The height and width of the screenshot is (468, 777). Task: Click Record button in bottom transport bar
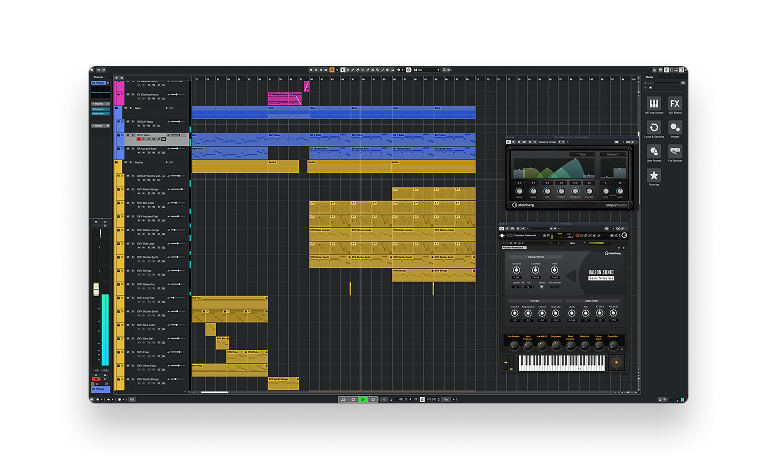pos(373,399)
